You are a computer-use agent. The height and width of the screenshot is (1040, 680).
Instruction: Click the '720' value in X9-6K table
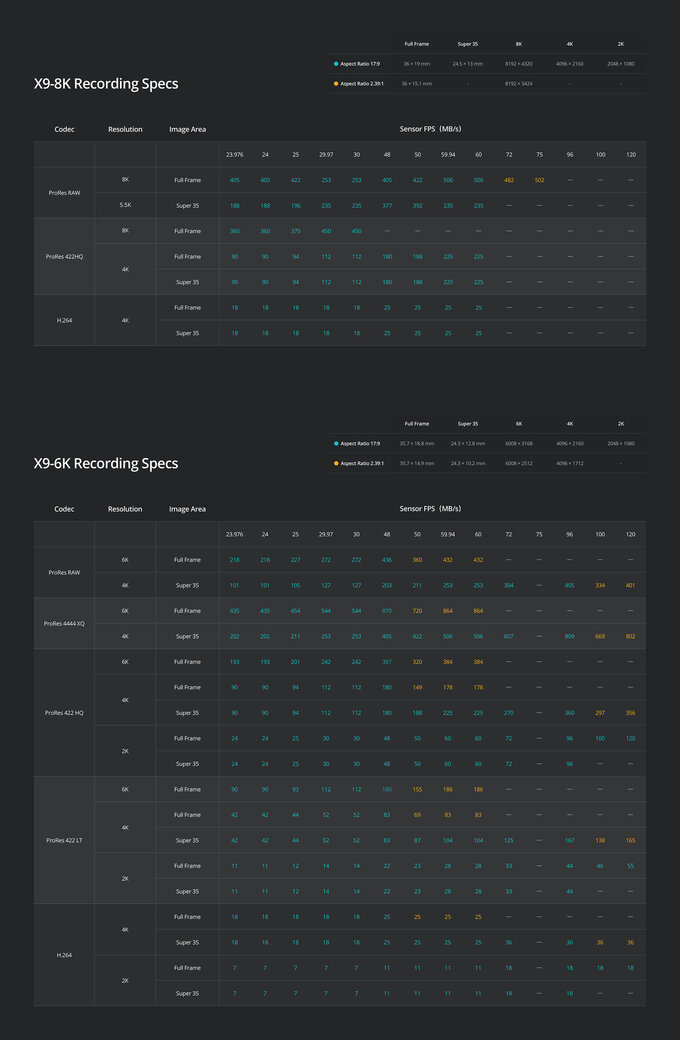417,611
